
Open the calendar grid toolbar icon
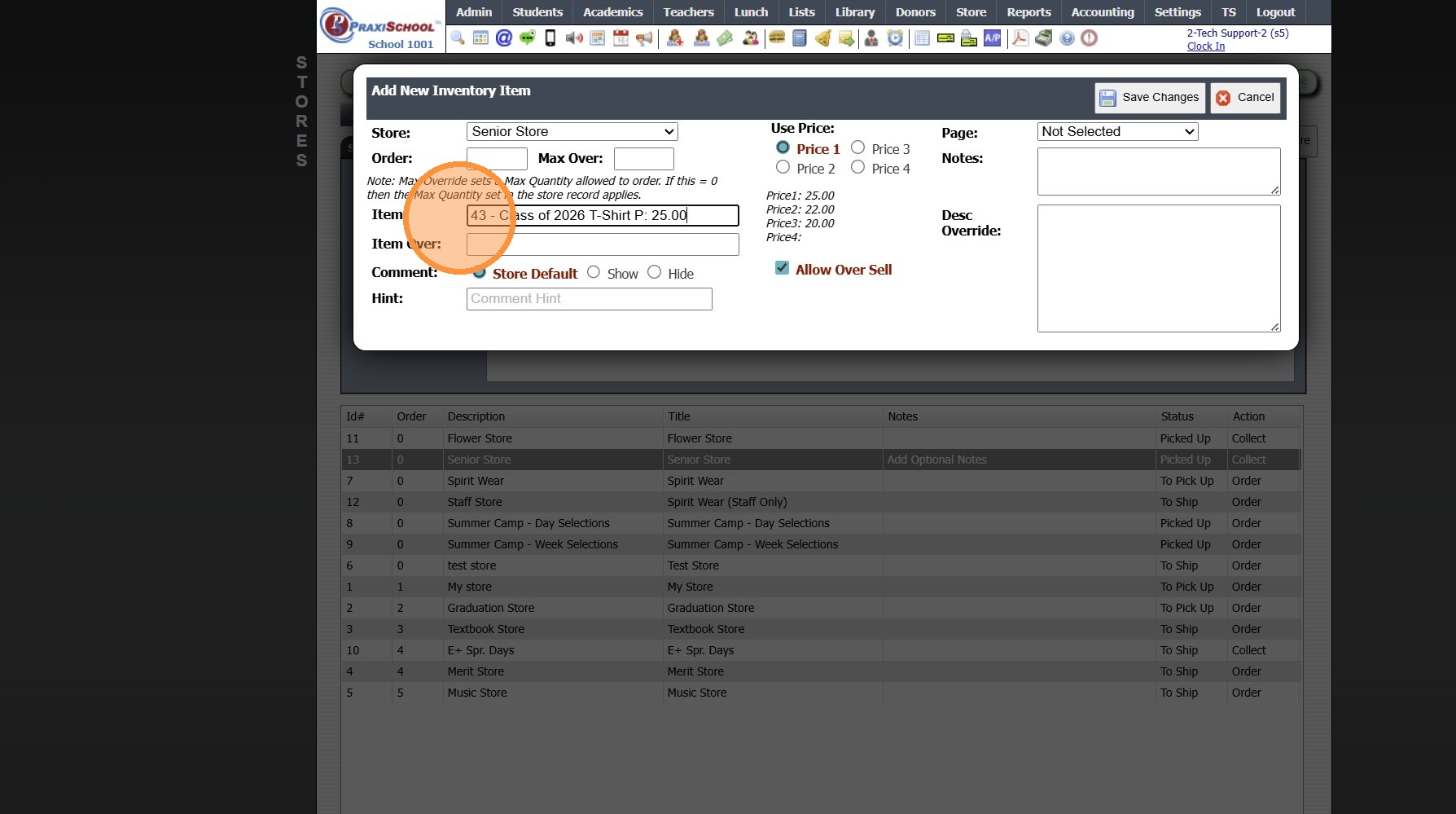pos(480,38)
